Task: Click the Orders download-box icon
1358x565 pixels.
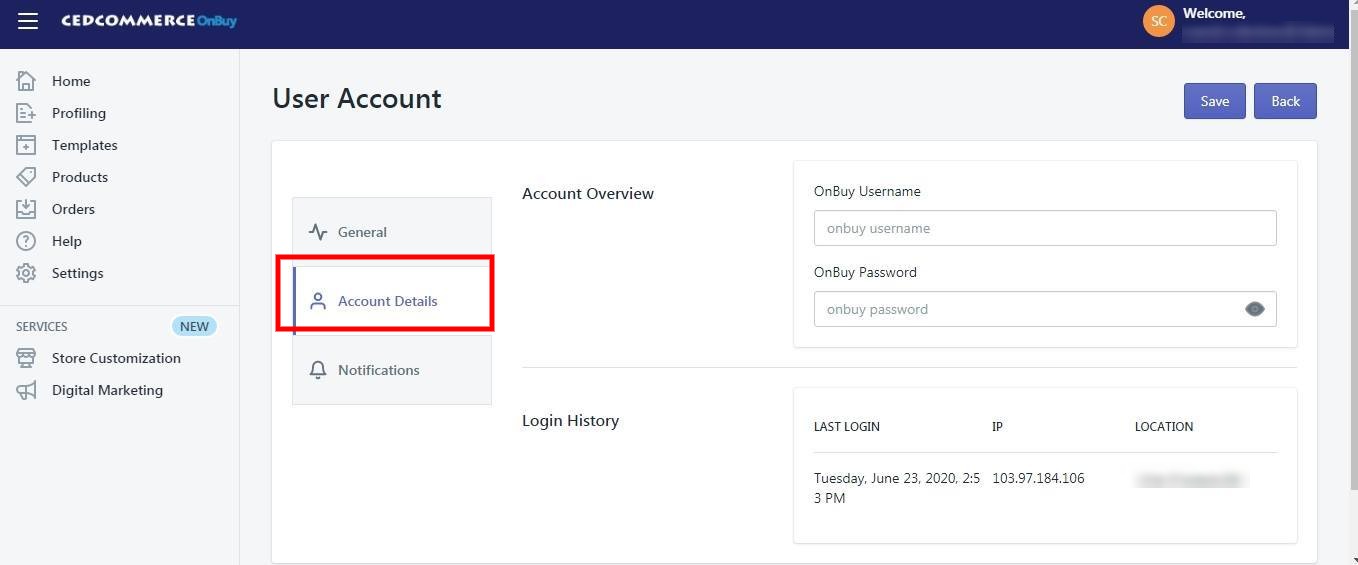Action: (x=26, y=209)
